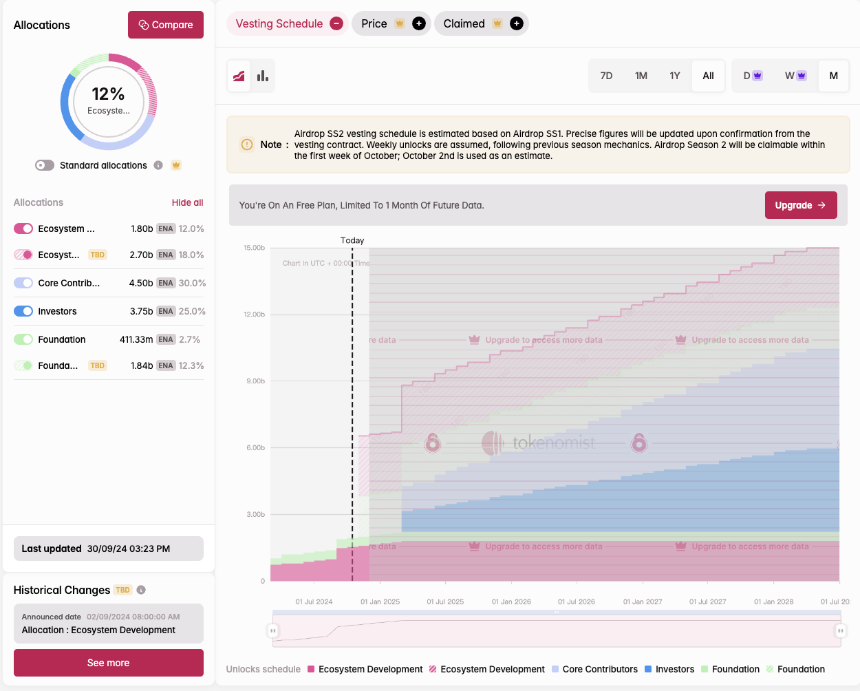
Task: Select the 1Y time range tab
Action: point(675,76)
